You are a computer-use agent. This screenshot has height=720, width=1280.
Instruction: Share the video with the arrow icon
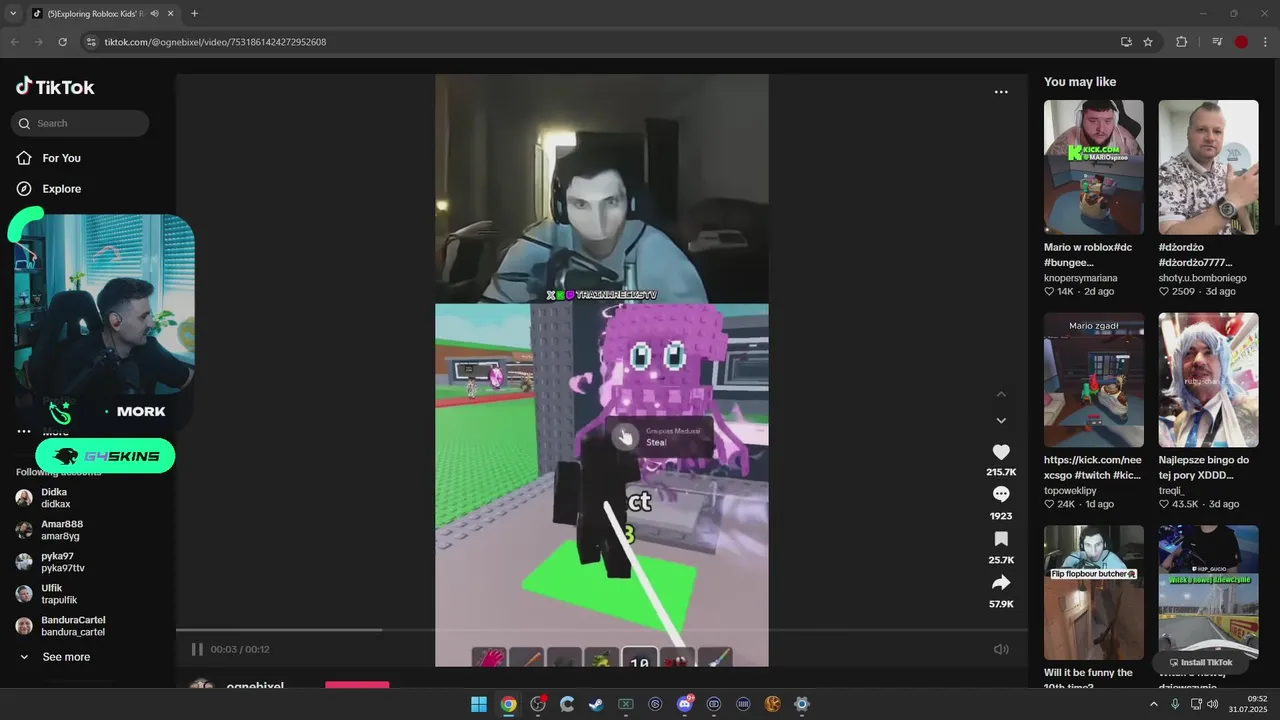click(1001, 582)
